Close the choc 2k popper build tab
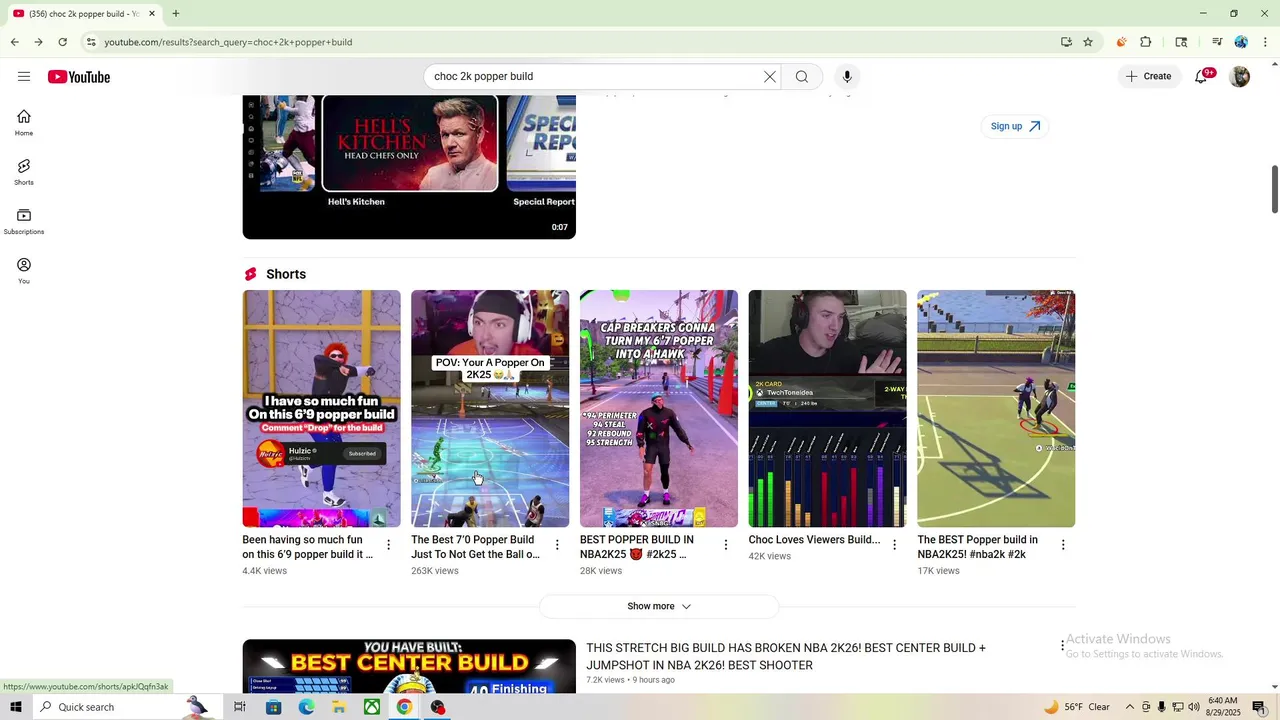This screenshot has height=720, width=1280. pos(152,14)
